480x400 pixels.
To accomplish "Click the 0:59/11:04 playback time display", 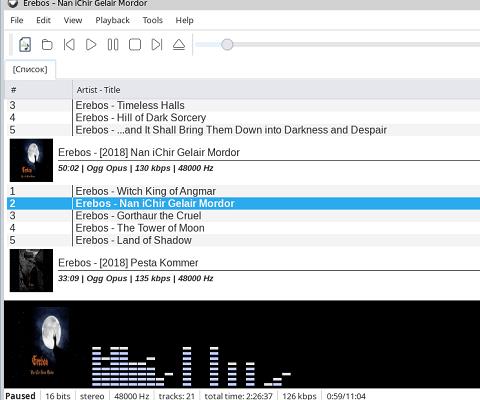I will (346, 396).
